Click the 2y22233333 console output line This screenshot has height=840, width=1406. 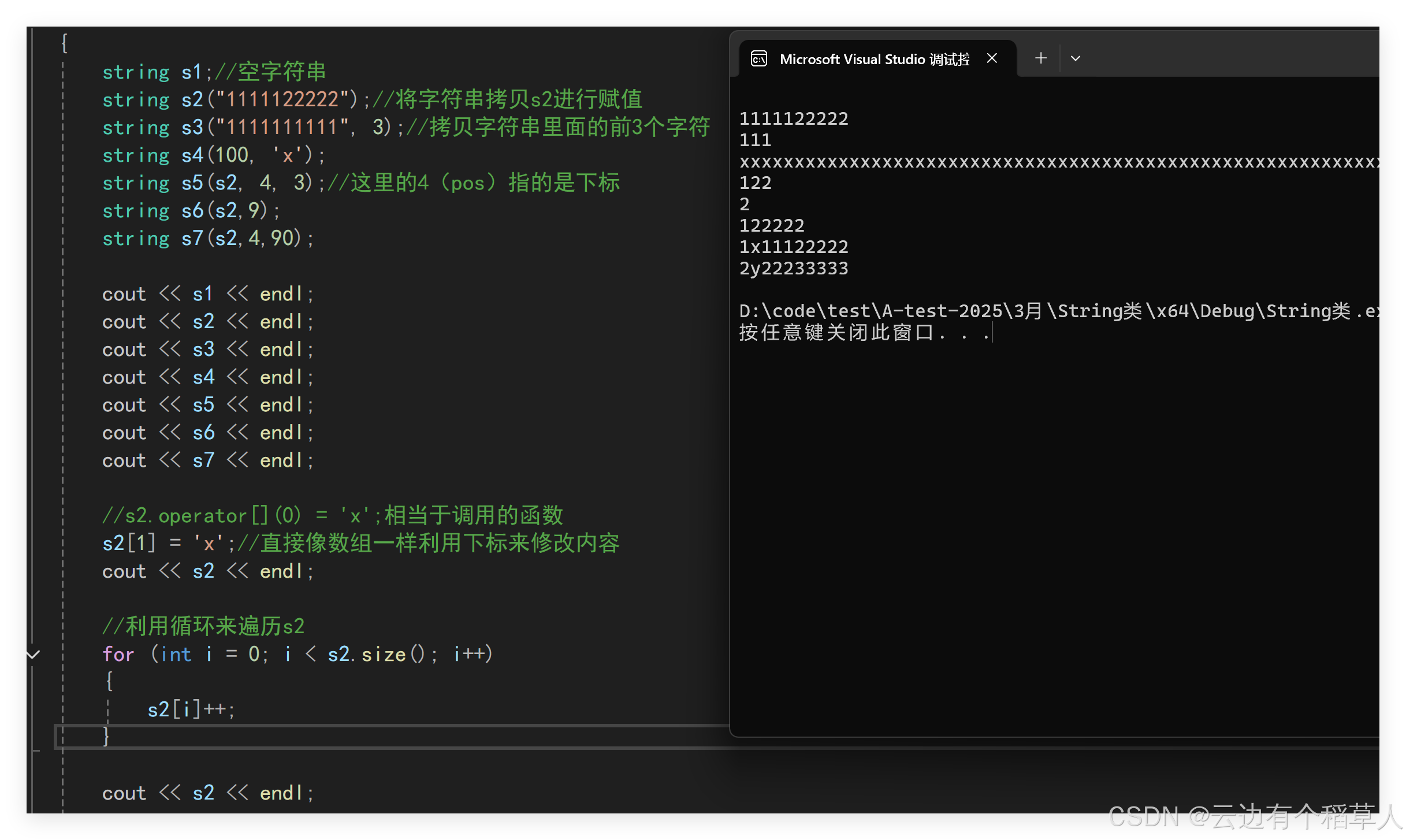(794, 269)
